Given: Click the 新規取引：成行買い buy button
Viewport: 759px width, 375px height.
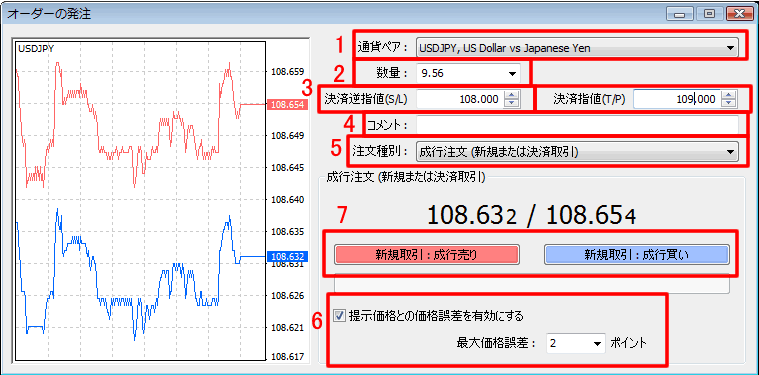Looking at the screenshot, I should click(x=637, y=254).
